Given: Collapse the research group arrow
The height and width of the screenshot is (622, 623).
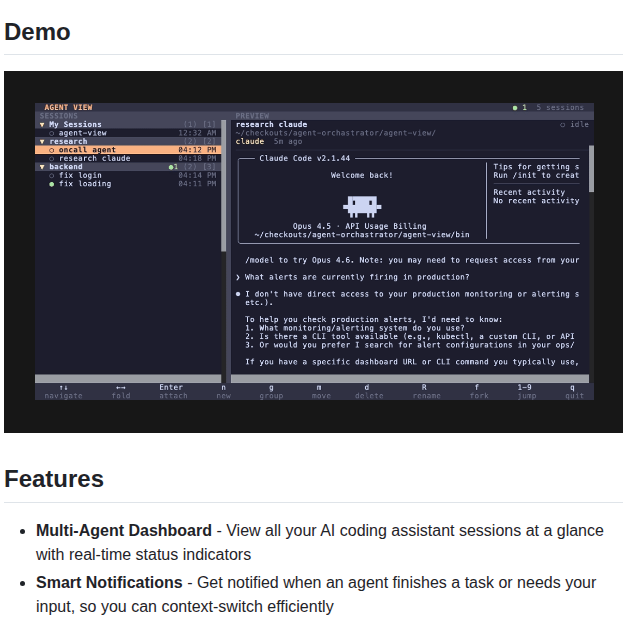Looking at the screenshot, I should [42, 141].
